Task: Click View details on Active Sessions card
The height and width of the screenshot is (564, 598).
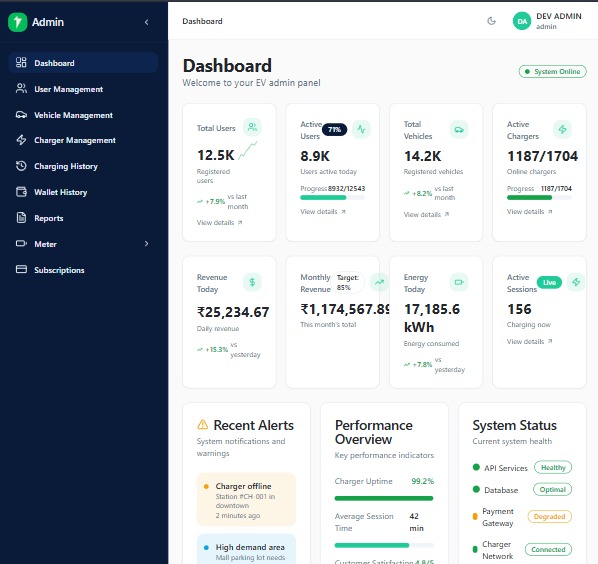Action: [529, 342]
